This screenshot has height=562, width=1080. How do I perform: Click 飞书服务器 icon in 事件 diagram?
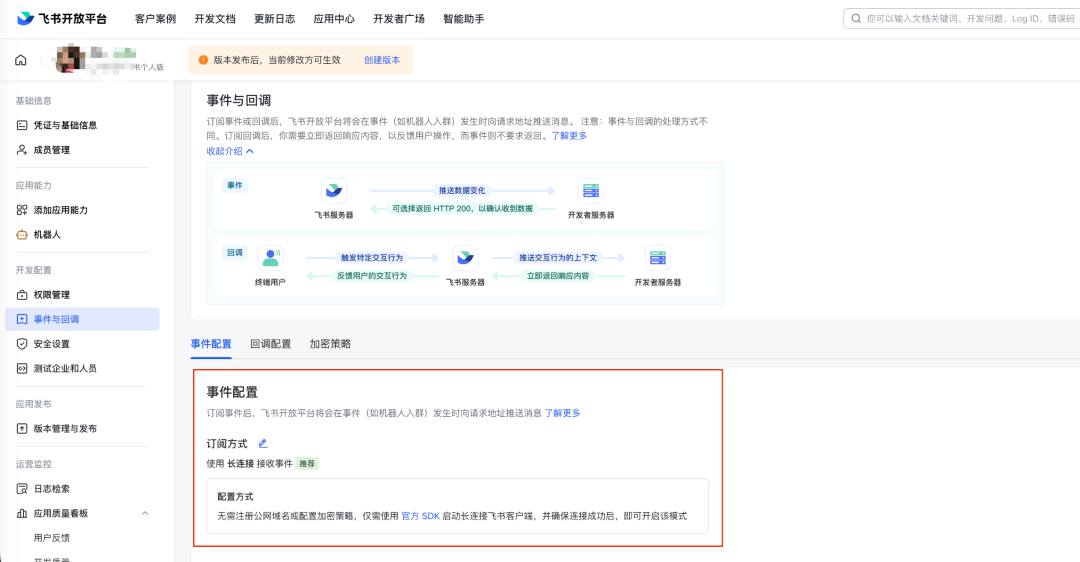pyautogui.click(x=334, y=191)
